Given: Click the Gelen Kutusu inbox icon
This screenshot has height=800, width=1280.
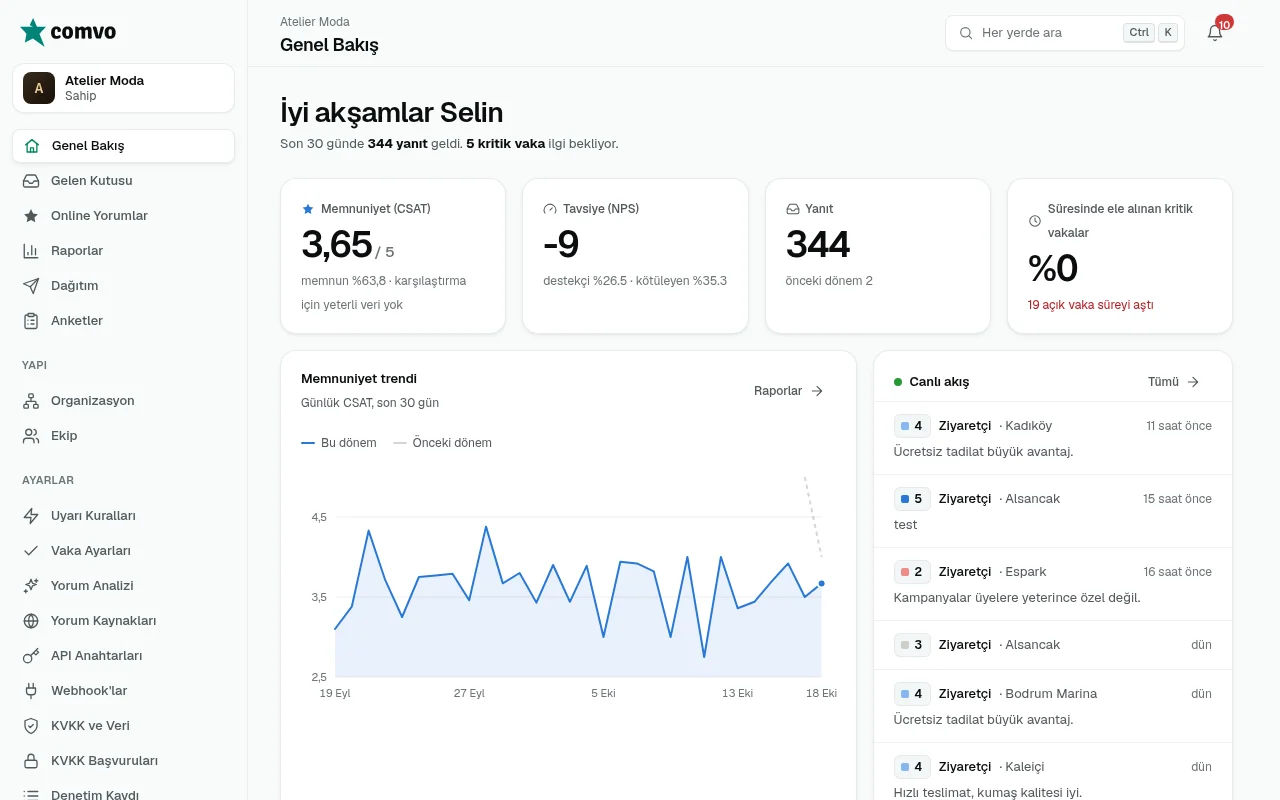Looking at the screenshot, I should (x=32, y=181).
